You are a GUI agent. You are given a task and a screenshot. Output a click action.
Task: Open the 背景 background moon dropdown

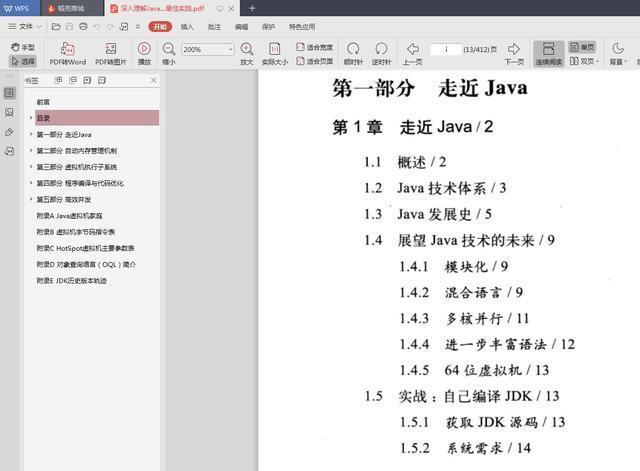[618, 53]
